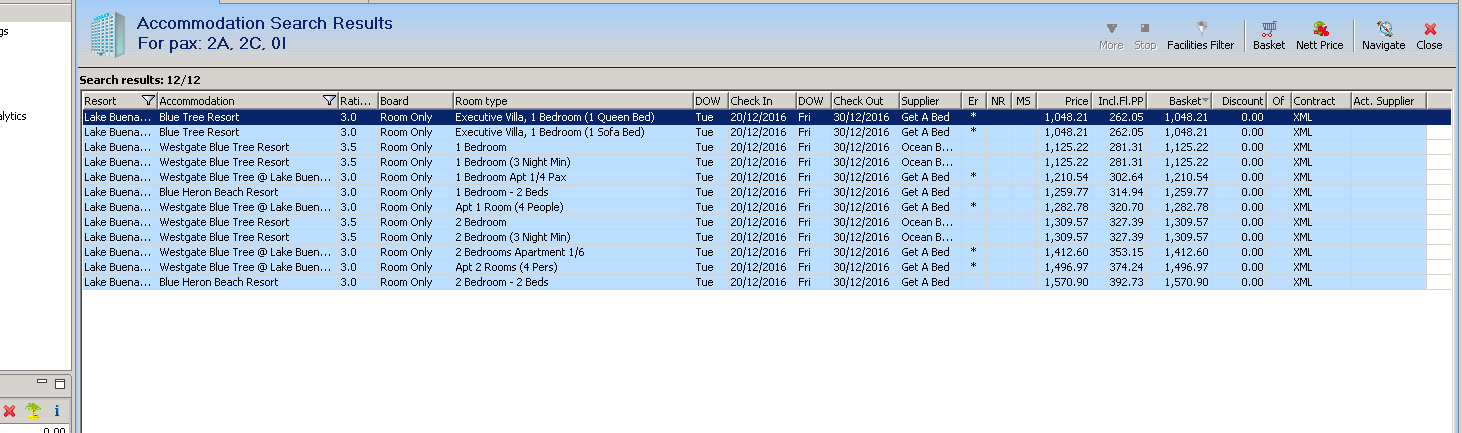Image resolution: width=1462 pixels, height=433 pixels.
Task: Click the 320.70 Incl.Fl.PP value
Action: (x=1128, y=207)
